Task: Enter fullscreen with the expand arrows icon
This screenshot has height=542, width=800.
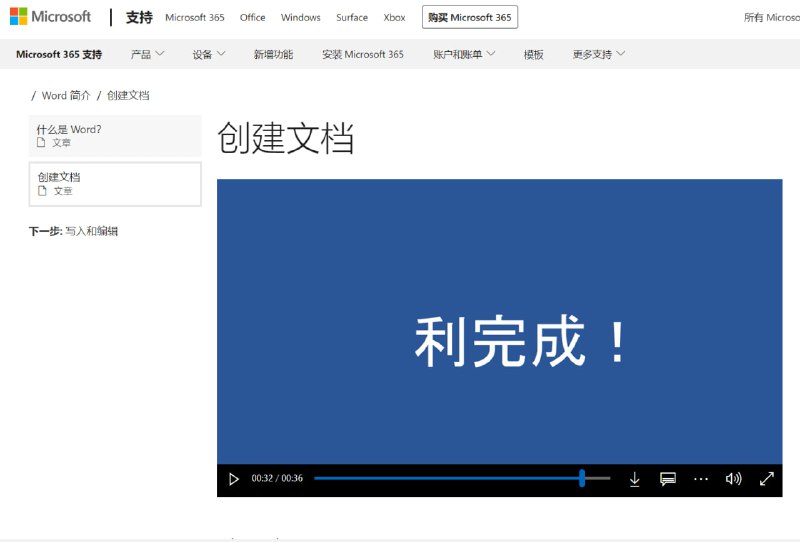Action: [767, 479]
